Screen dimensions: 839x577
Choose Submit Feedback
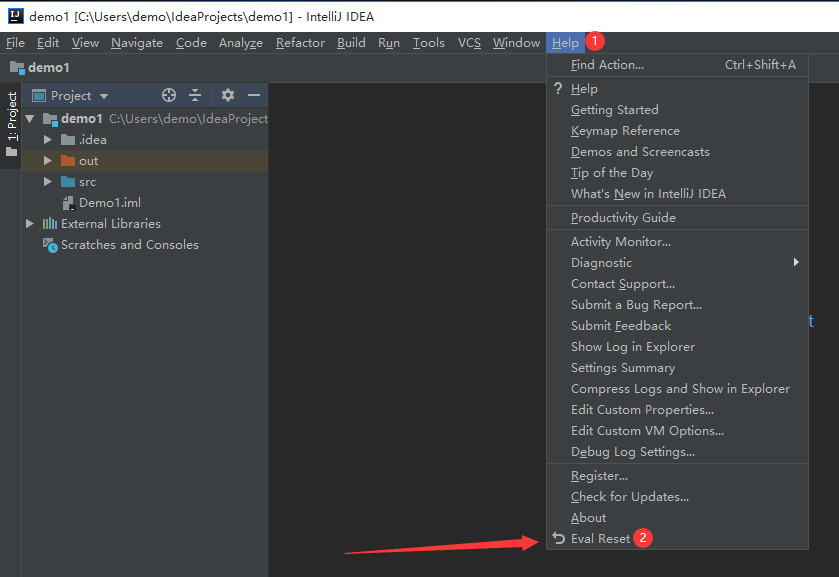click(677, 325)
